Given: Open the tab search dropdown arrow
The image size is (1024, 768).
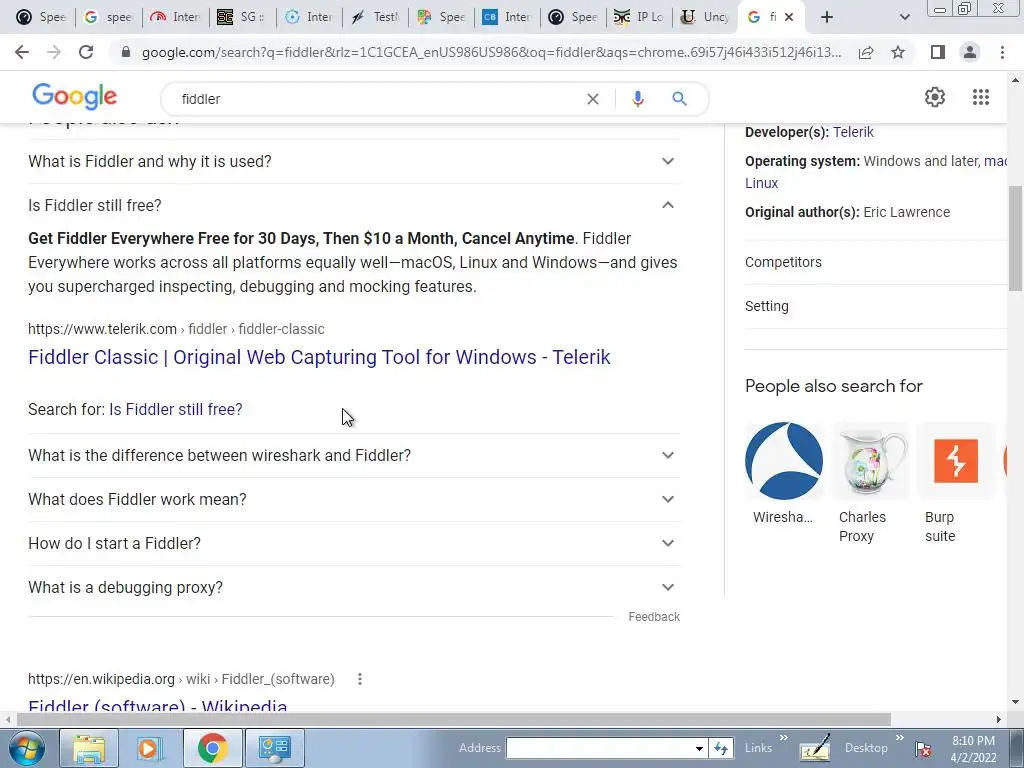Looking at the screenshot, I should (x=904, y=17).
